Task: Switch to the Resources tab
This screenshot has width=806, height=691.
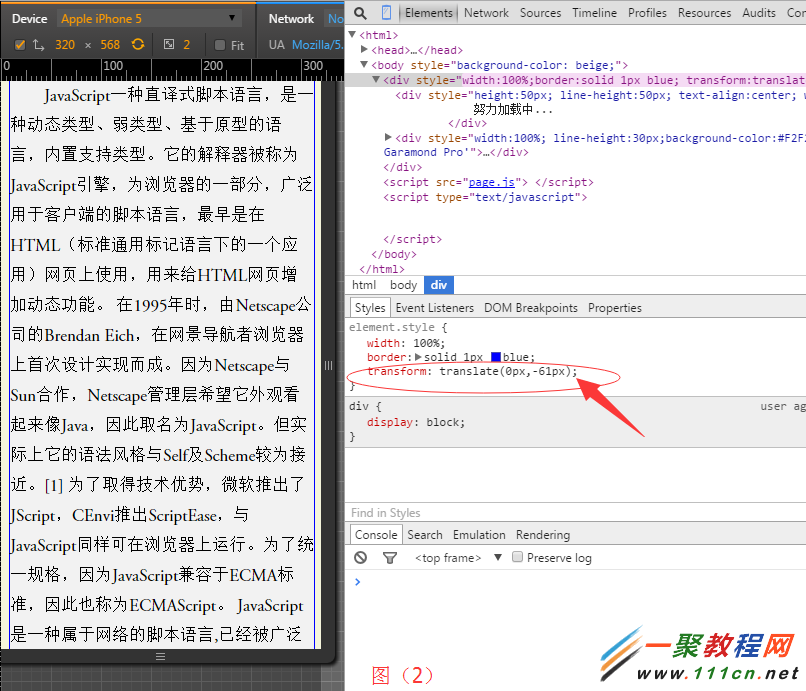Action: click(704, 13)
